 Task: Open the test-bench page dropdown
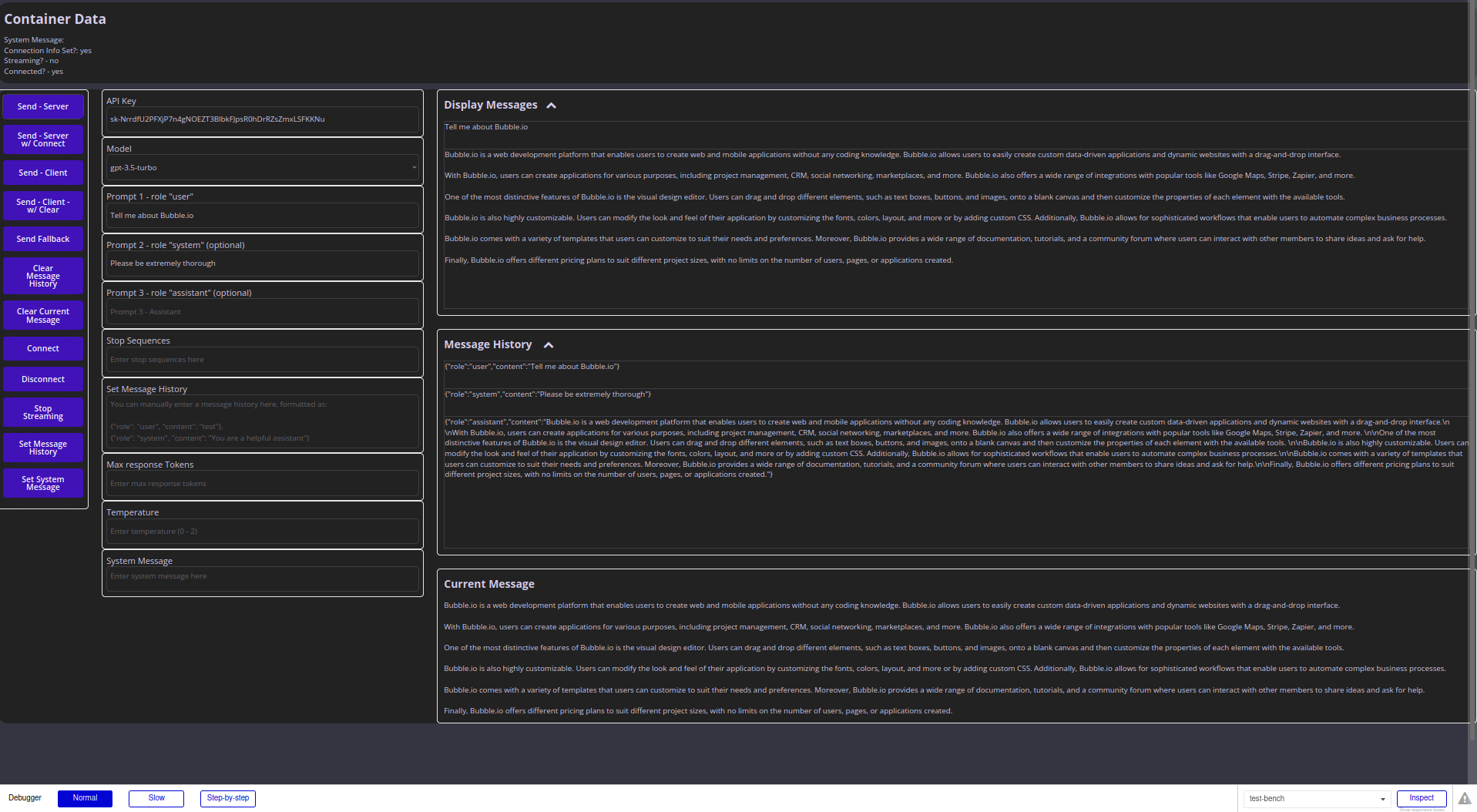[1315, 798]
